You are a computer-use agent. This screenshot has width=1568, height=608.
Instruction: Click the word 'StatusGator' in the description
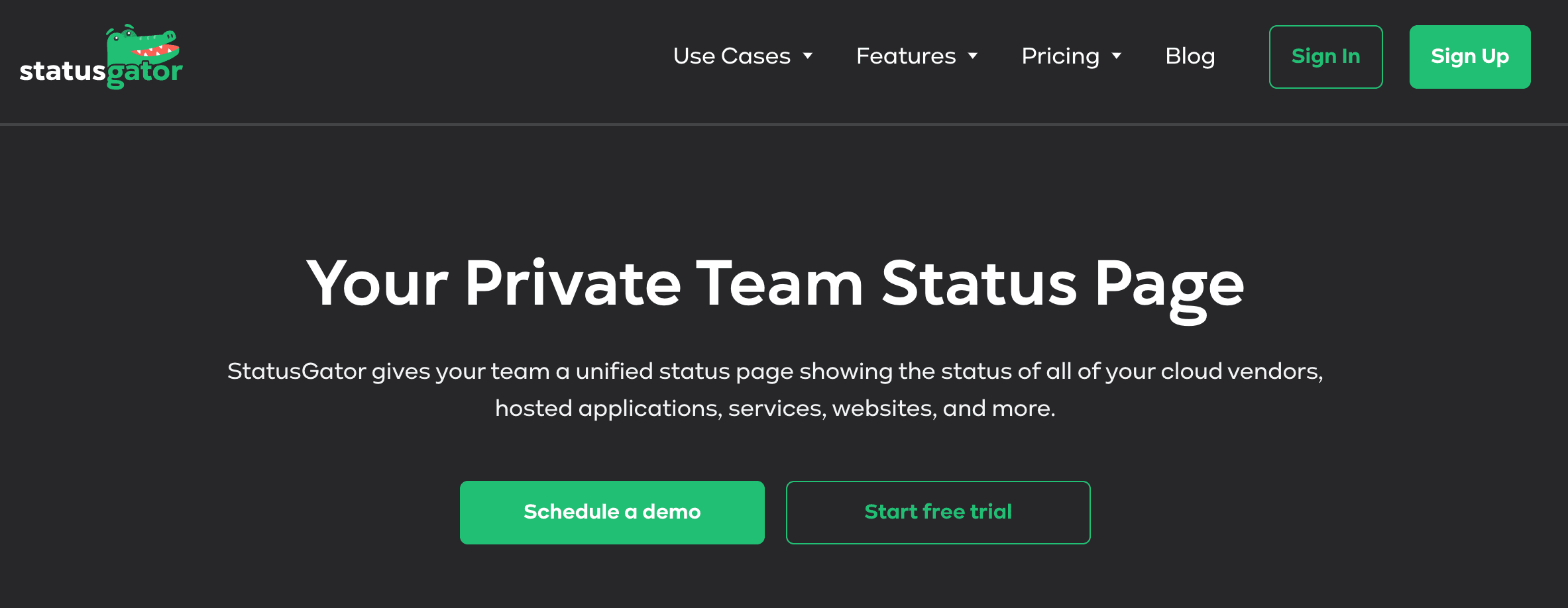(x=296, y=372)
